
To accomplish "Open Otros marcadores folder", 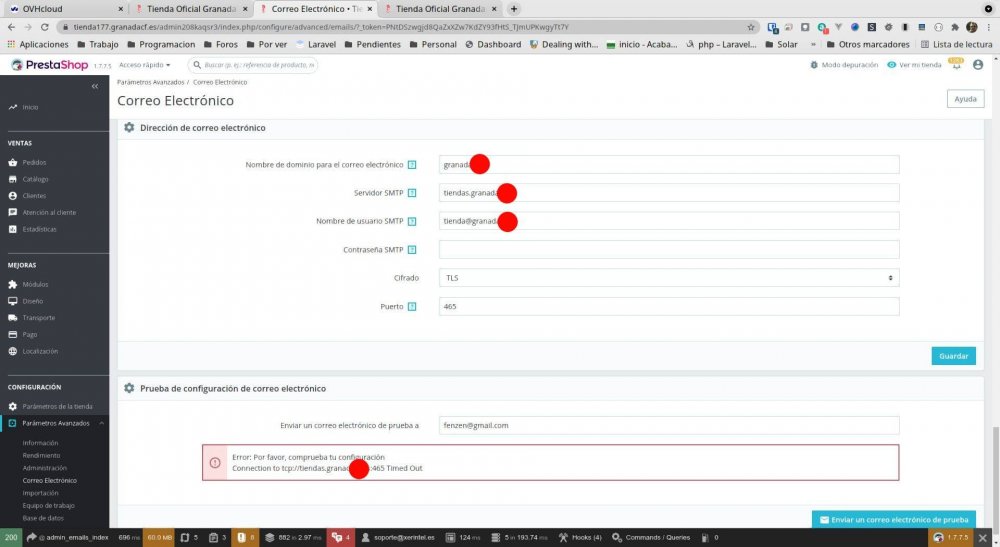I will (x=868, y=45).
